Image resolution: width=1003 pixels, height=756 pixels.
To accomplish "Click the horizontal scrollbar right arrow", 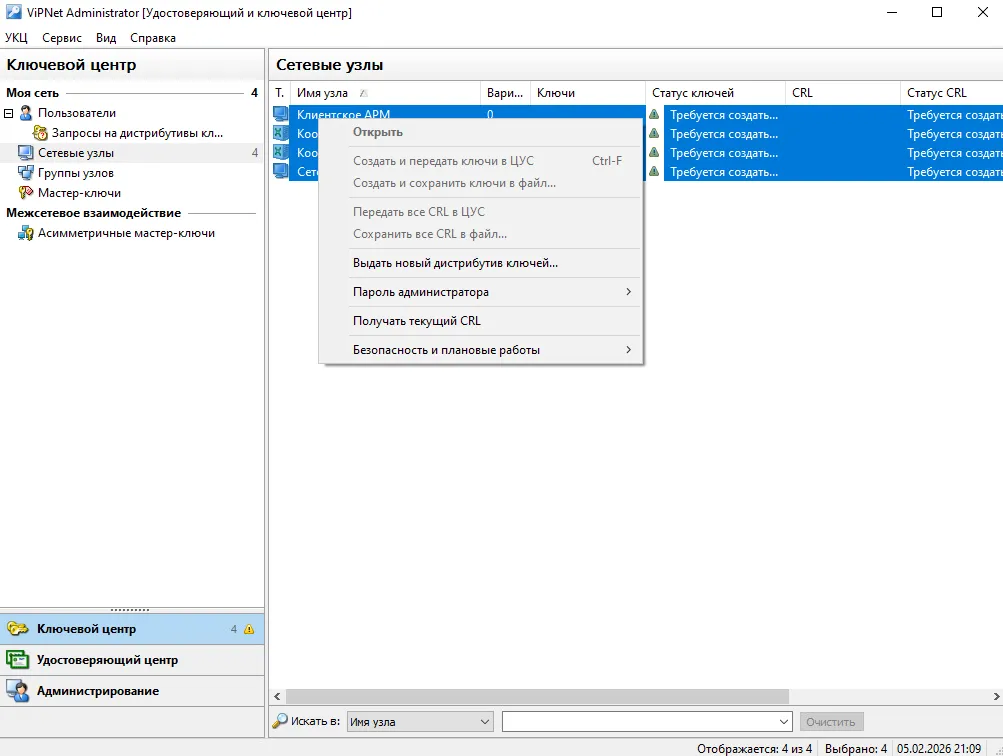I will coord(996,697).
